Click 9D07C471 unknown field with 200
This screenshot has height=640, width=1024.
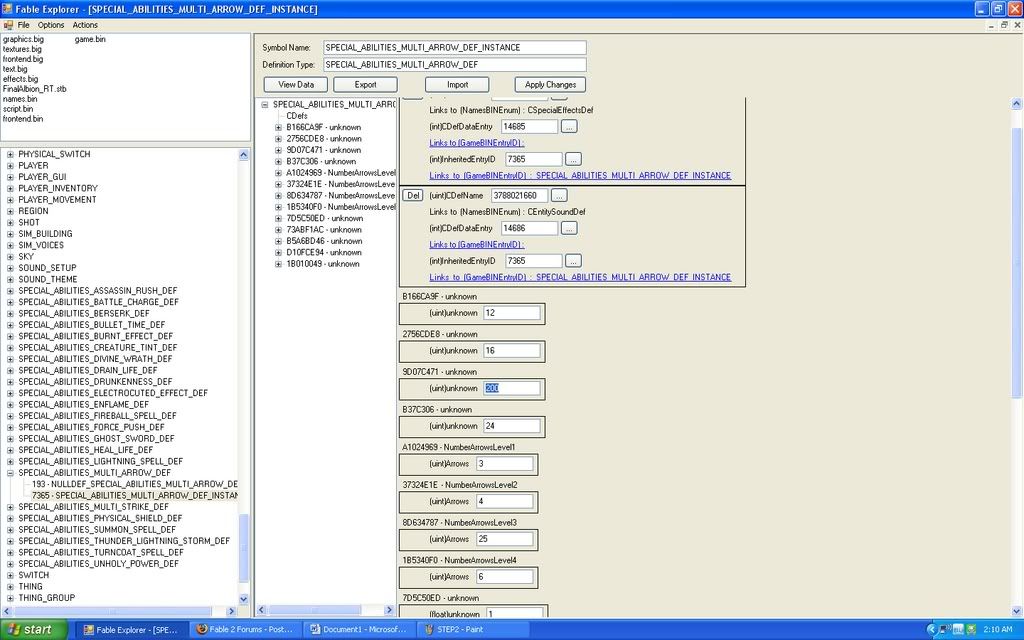pos(511,388)
